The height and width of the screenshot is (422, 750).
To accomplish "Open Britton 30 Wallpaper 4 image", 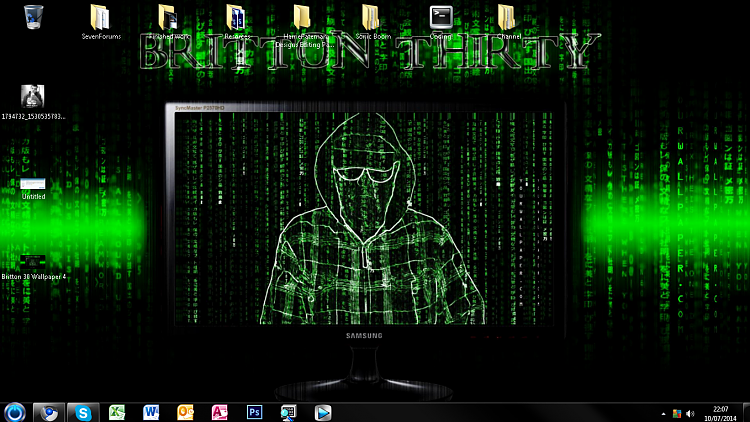I will [x=33, y=267].
